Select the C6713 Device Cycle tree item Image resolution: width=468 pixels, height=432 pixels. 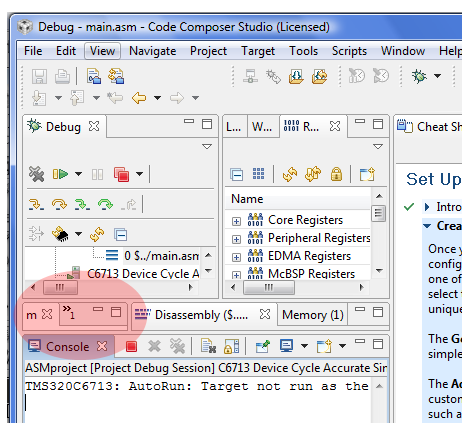(143, 274)
